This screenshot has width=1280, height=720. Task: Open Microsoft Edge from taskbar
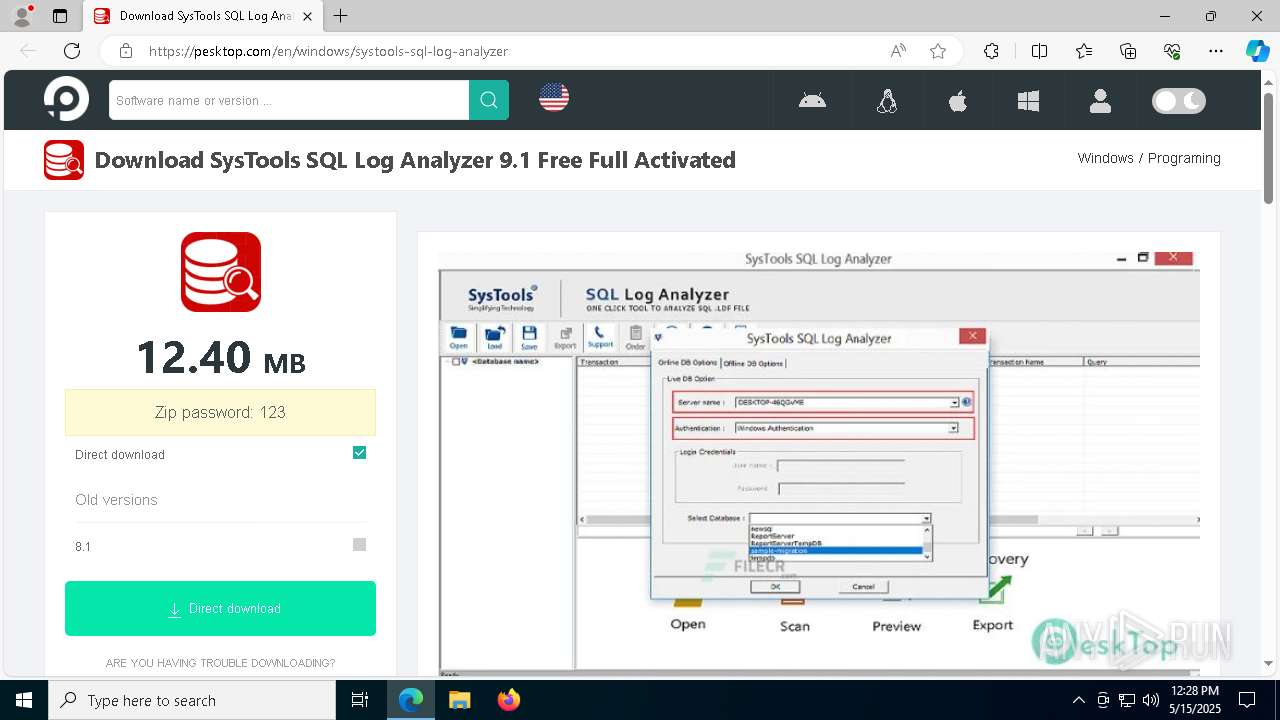click(x=411, y=700)
